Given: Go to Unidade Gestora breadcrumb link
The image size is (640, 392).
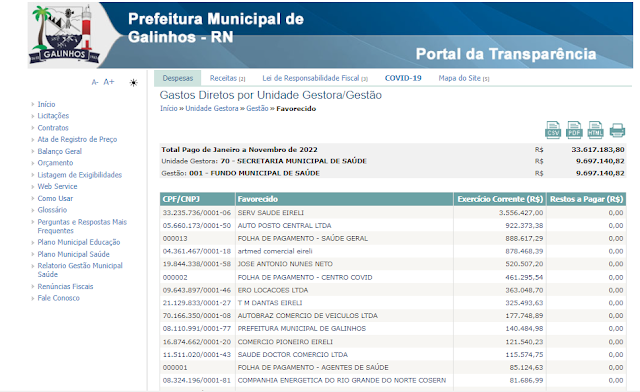Looking at the screenshot, I should (x=211, y=108).
